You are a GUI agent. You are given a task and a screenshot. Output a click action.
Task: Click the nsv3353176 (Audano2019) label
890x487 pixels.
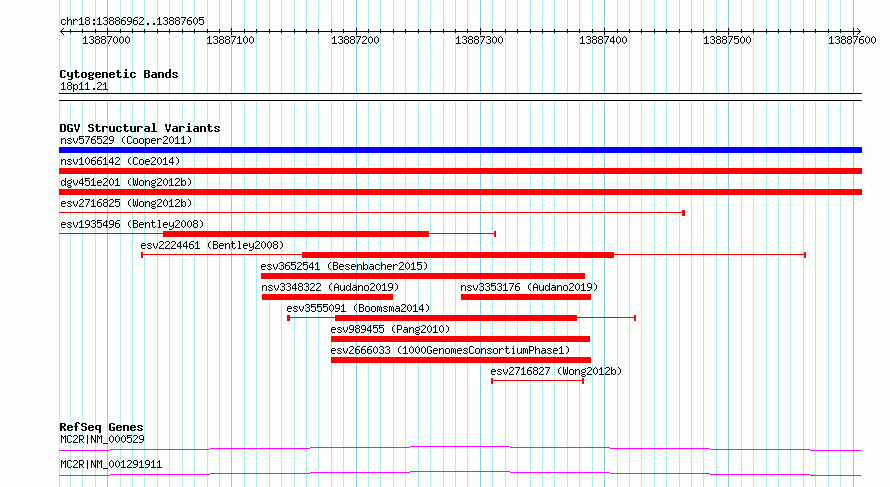pyautogui.click(x=529, y=287)
